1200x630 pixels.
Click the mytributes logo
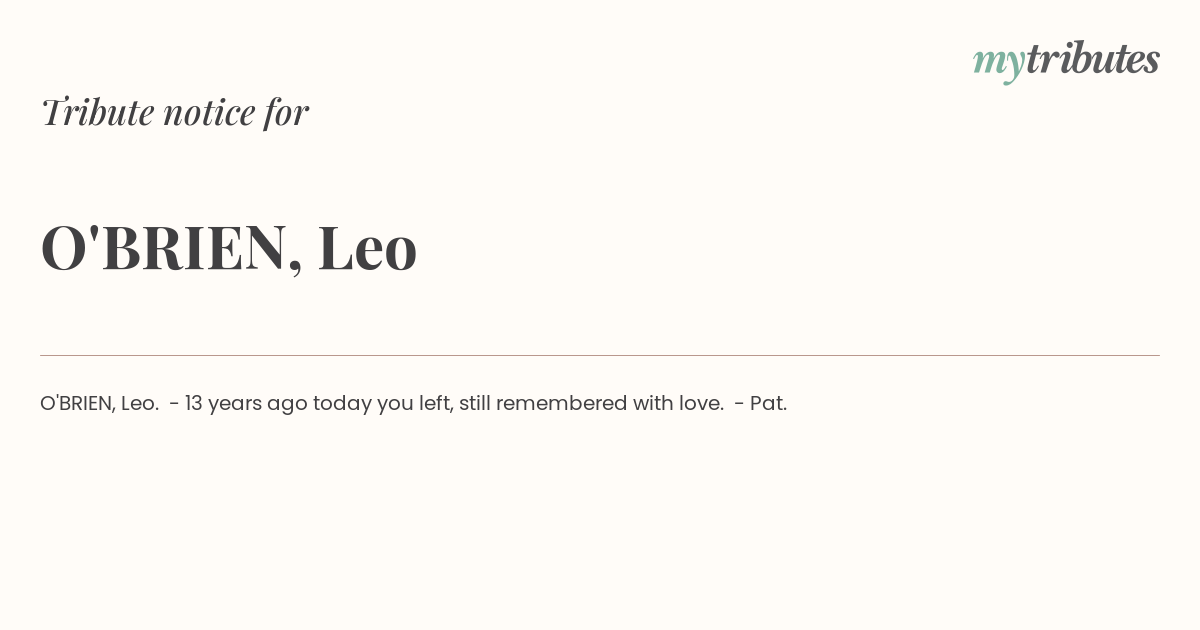pyautogui.click(x=1066, y=60)
